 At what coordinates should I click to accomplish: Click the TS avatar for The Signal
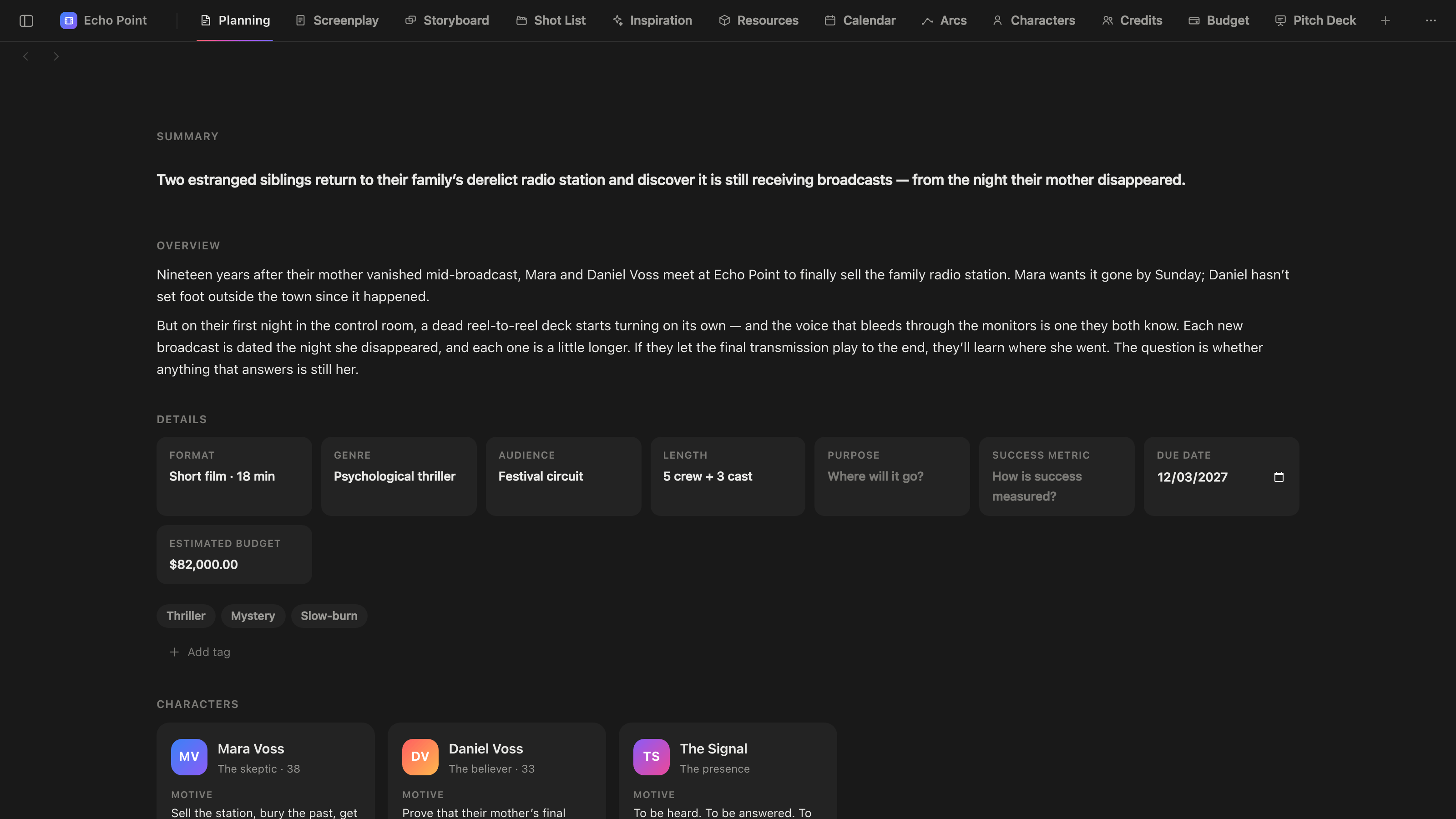coord(651,757)
